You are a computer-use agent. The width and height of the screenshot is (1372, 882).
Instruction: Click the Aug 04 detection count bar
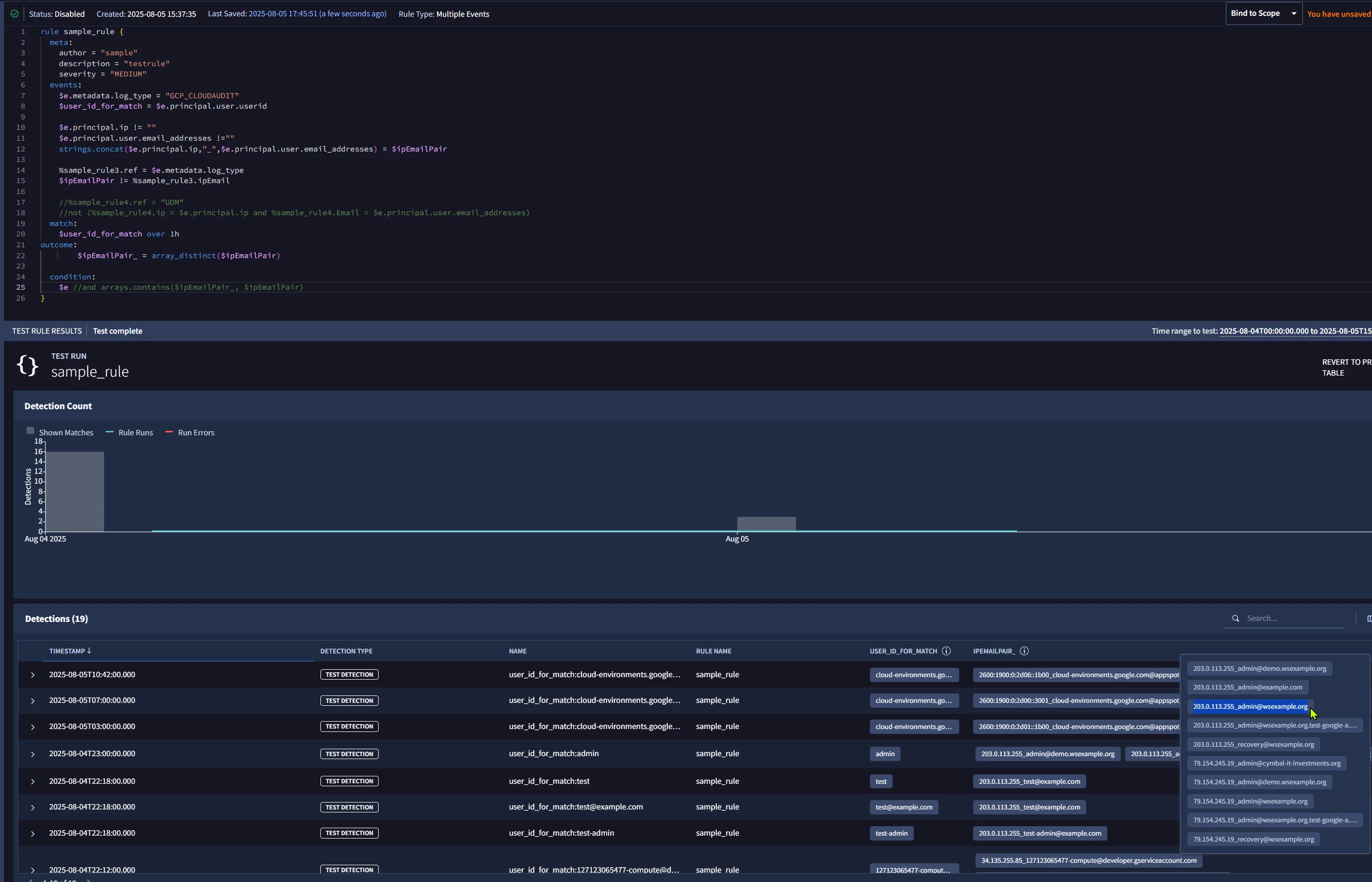click(75, 492)
